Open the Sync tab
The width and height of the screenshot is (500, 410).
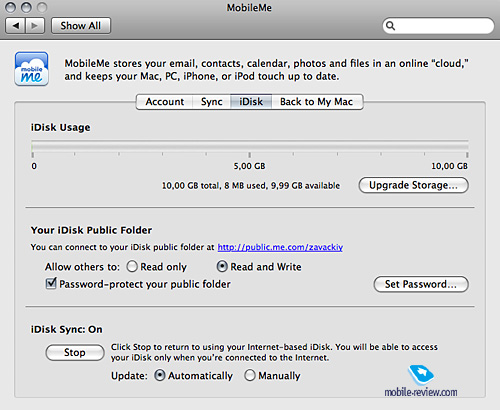(211, 102)
